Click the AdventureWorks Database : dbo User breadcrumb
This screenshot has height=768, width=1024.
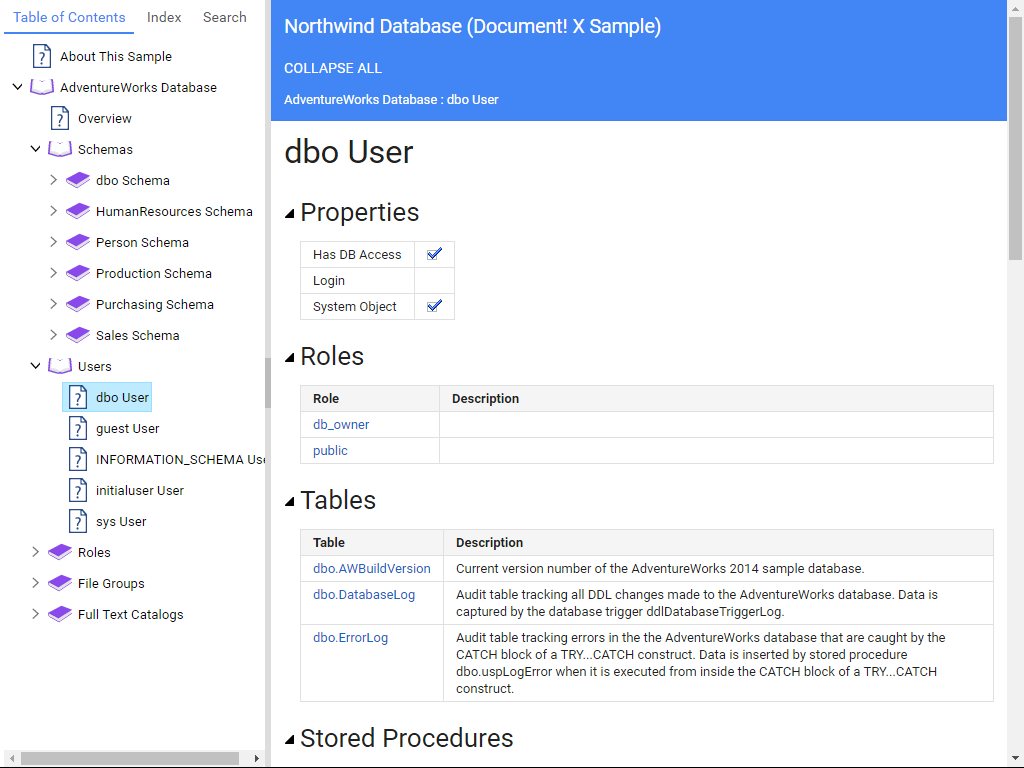coord(391,99)
